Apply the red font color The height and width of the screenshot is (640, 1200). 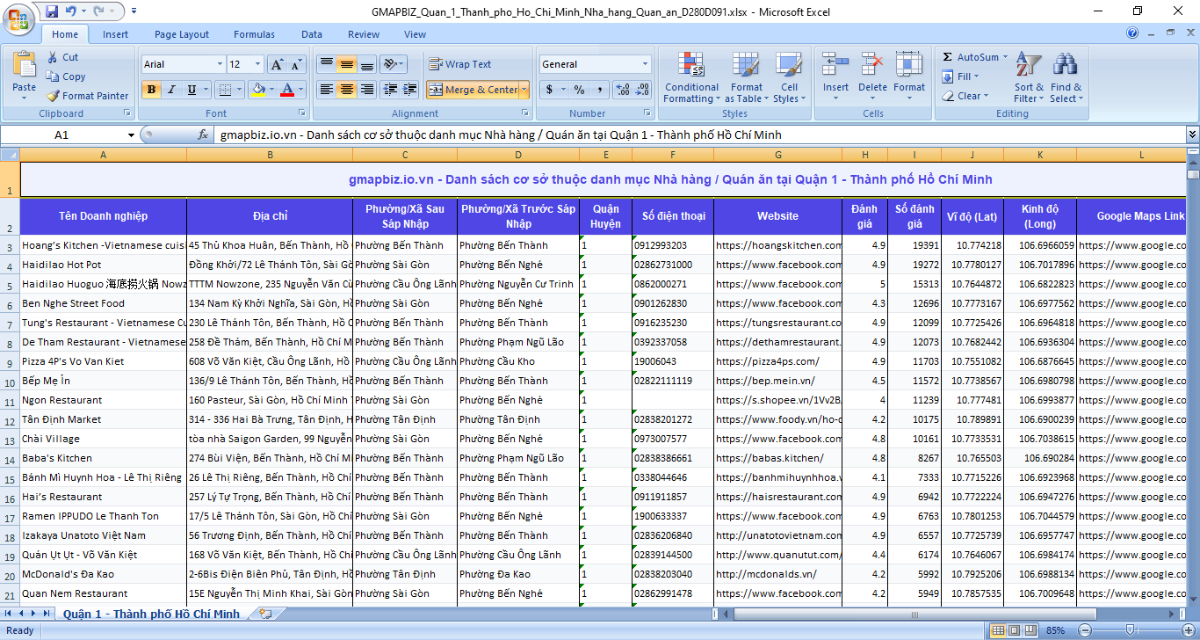[287, 90]
